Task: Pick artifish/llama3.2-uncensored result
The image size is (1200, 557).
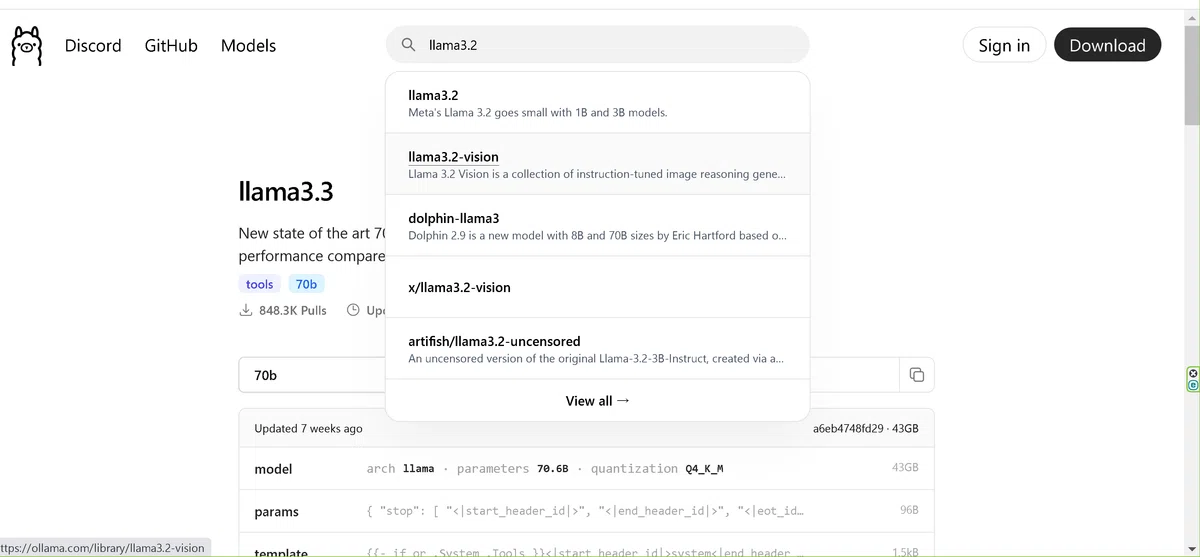Action: (597, 349)
